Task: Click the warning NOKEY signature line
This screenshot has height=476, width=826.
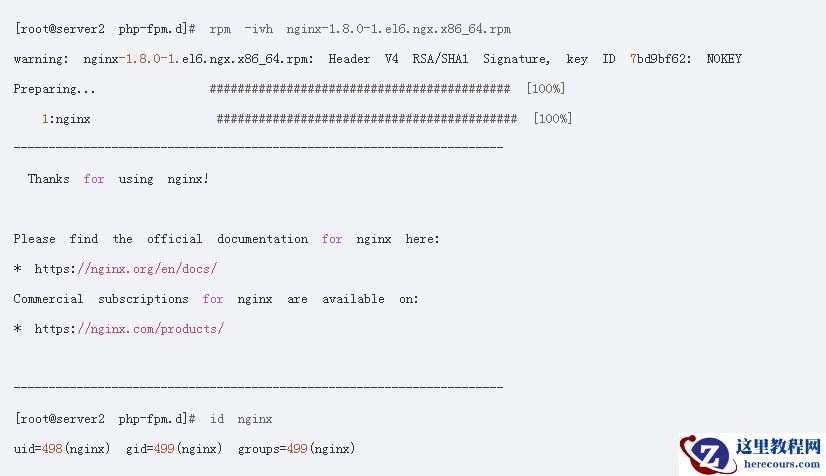Action: (377, 59)
